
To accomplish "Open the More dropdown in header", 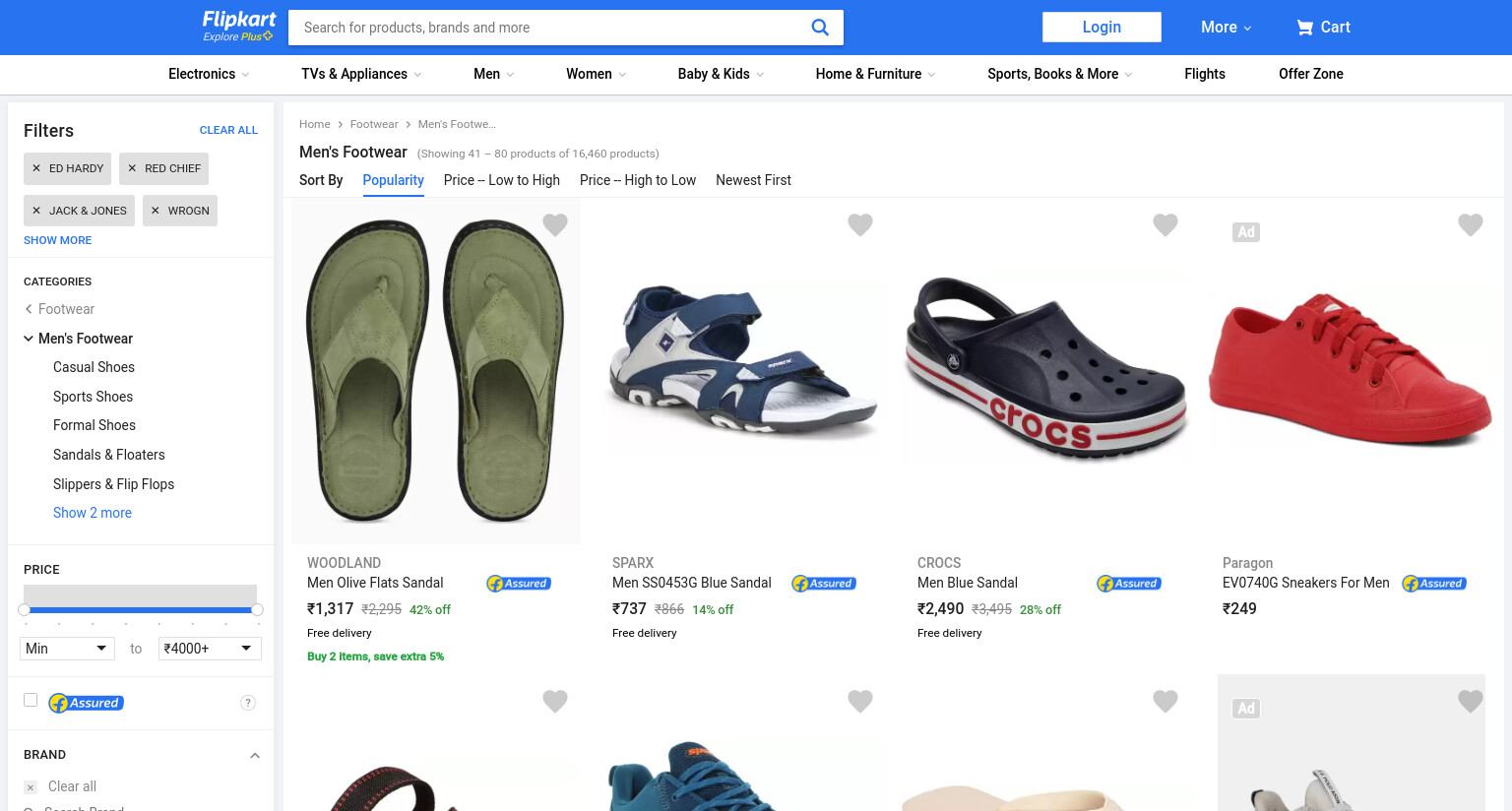I will (x=1226, y=28).
